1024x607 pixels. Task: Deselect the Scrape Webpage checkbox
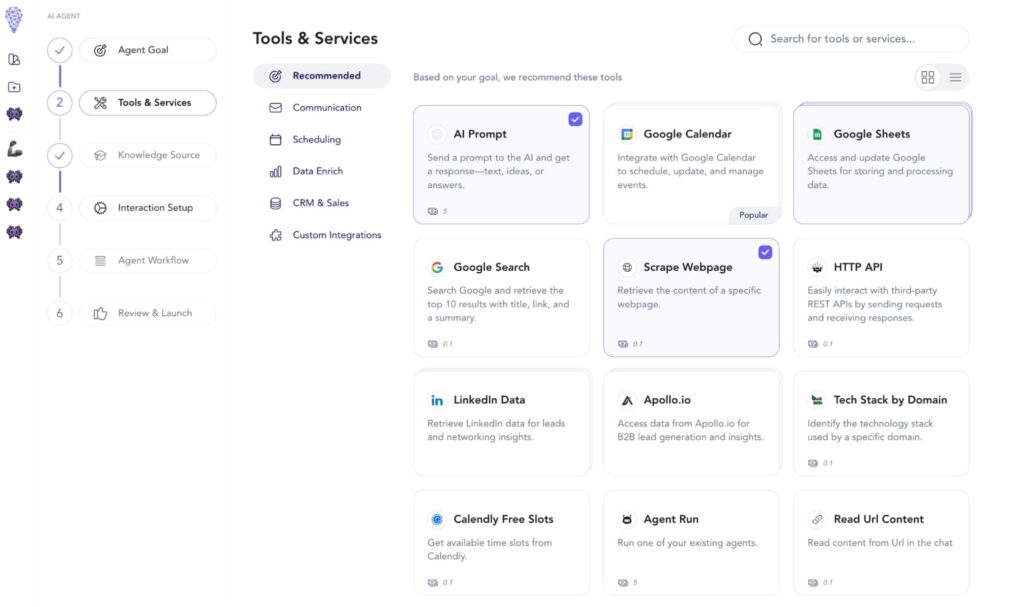coord(766,252)
